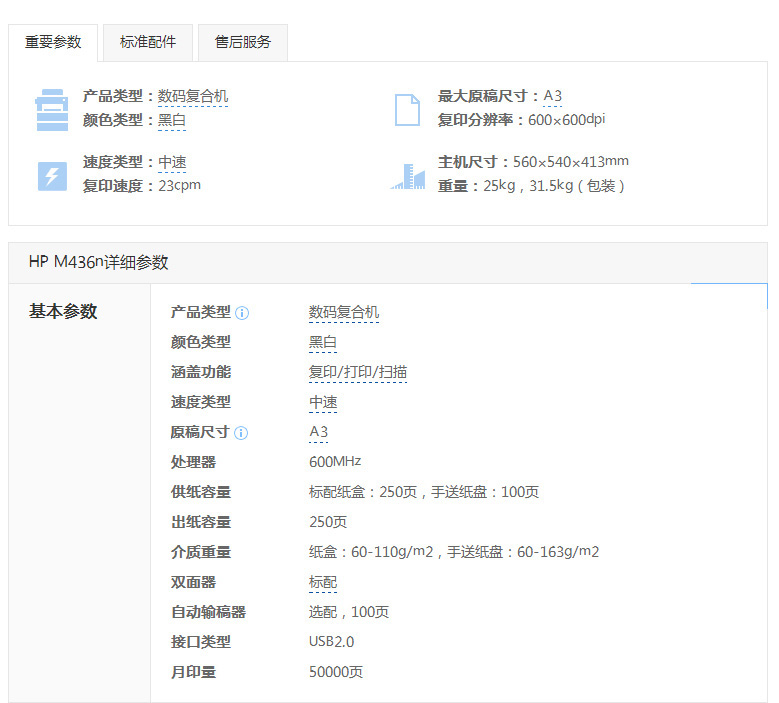Viewport: 779px width, 703px height.
Task: Click A3 link next to 最大原稿尺寸
Action: [x=552, y=97]
